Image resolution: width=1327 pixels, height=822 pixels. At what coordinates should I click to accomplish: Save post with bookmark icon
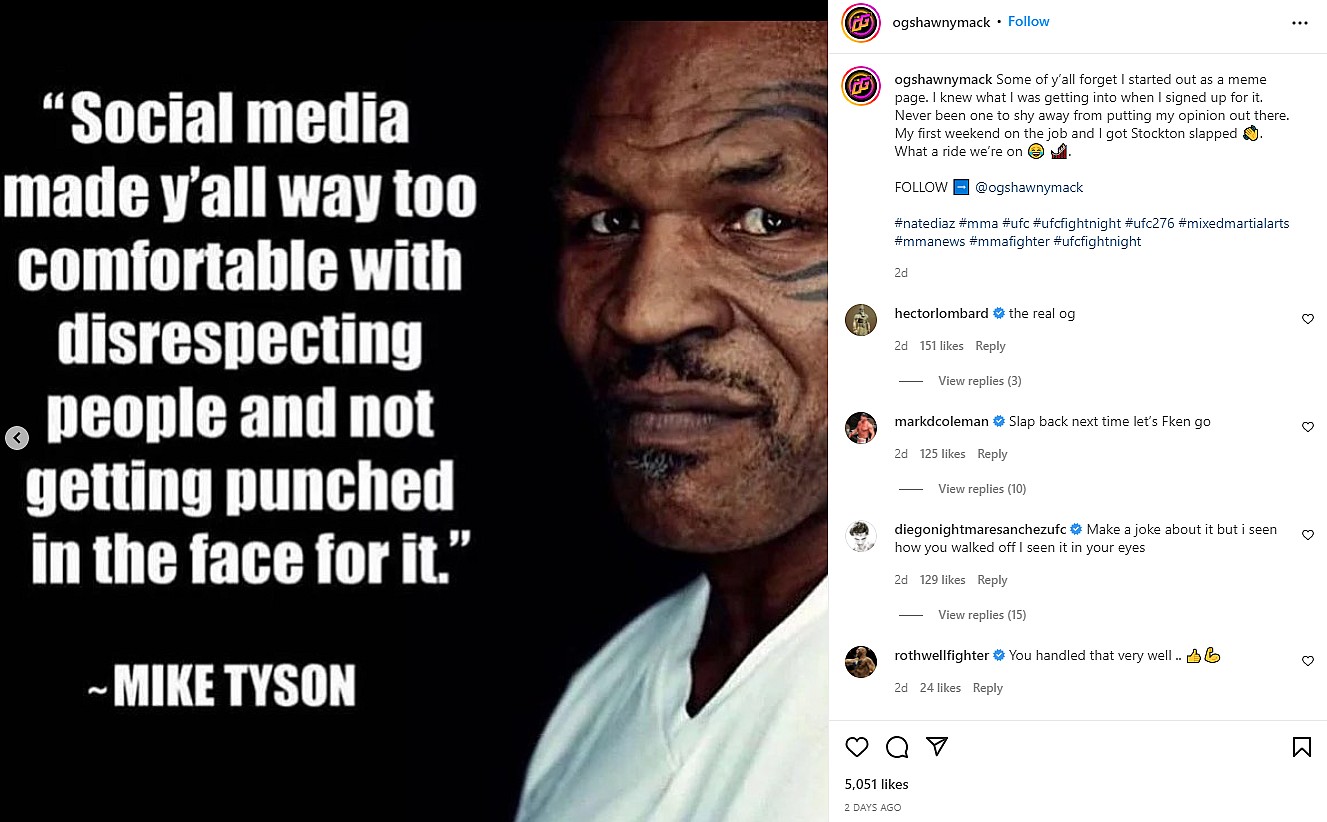(1302, 747)
